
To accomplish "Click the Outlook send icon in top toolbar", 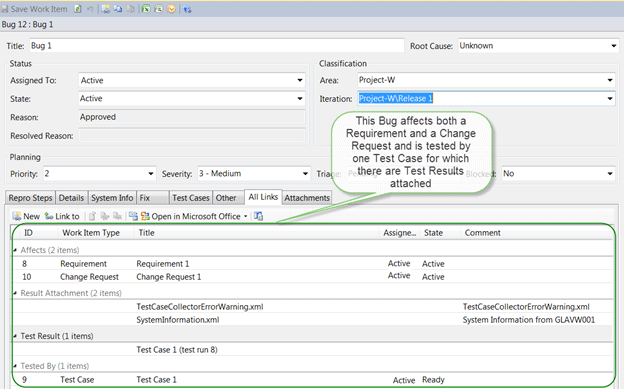I will click(x=171, y=9).
